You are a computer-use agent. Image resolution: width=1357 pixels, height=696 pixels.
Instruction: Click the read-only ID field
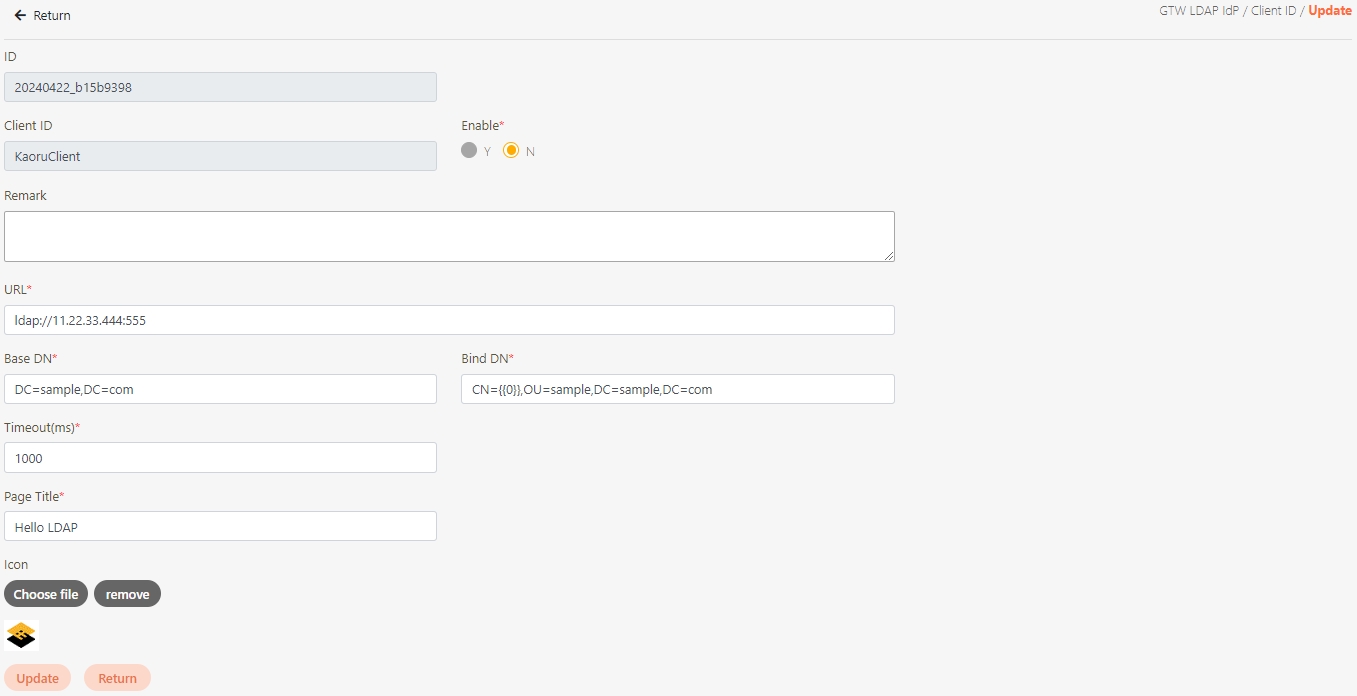tap(220, 87)
